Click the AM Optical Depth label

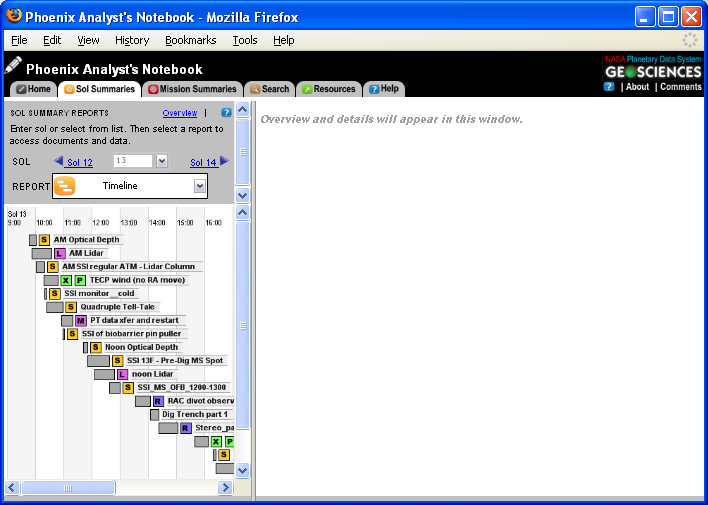87,240
